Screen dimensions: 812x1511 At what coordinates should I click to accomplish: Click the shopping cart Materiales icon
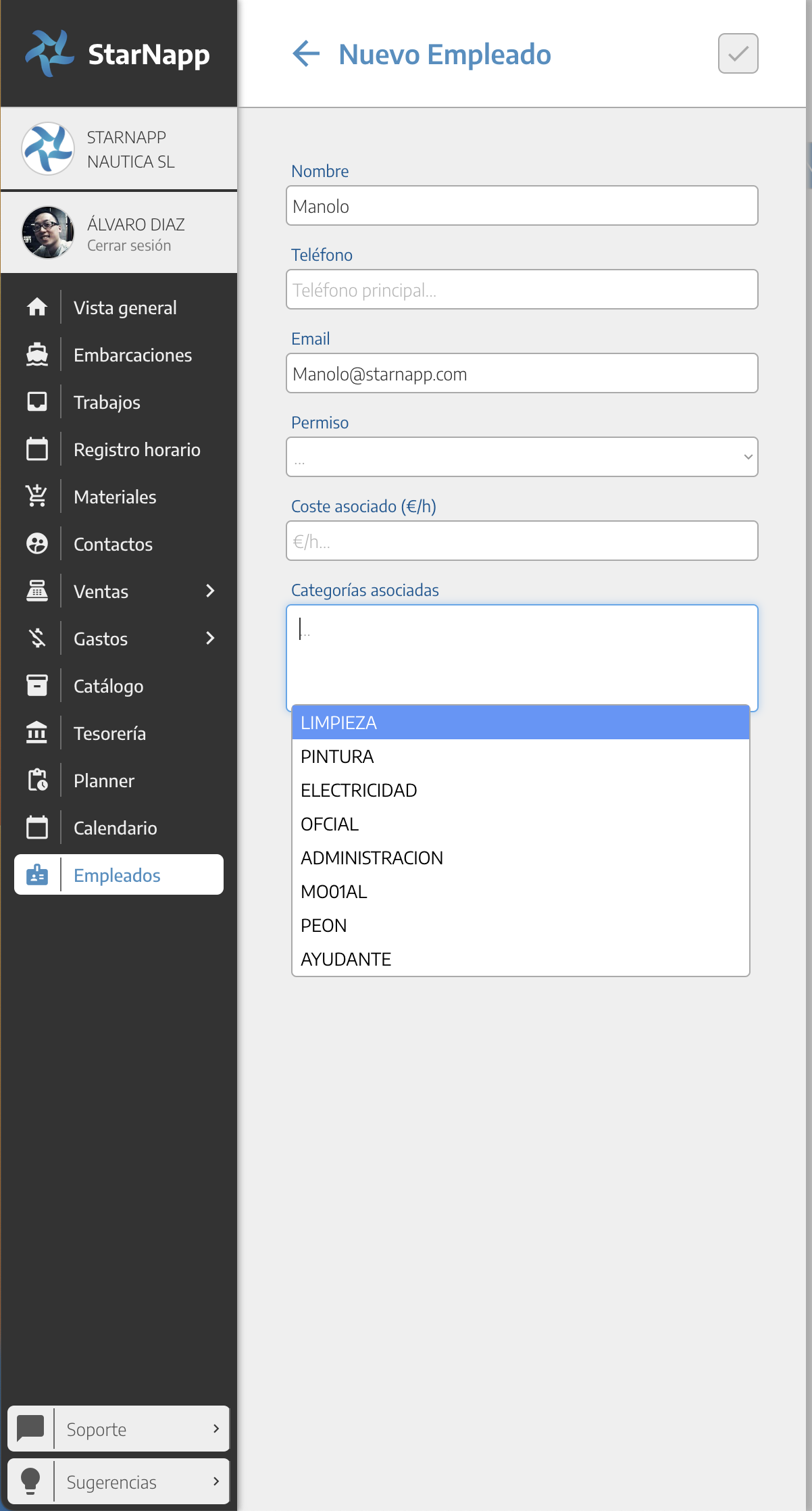click(x=37, y=497)
